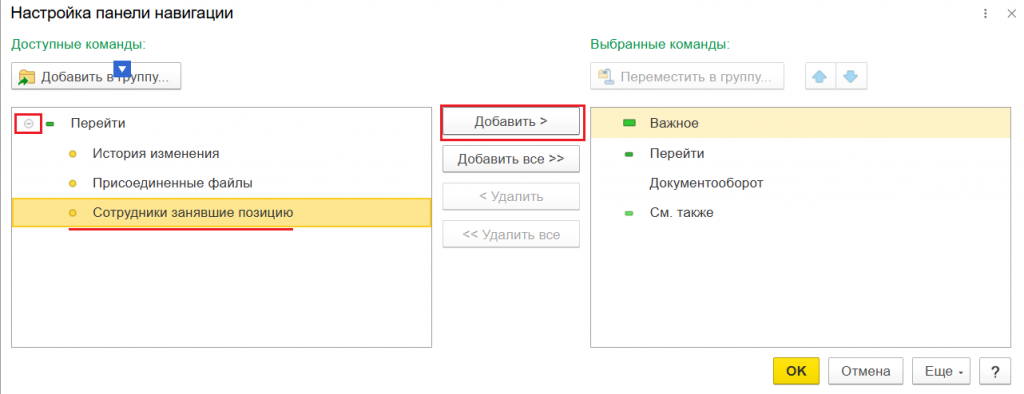Click the Добавить > button
Viewport: 1024px width, 394px height.
click(511, 122)
